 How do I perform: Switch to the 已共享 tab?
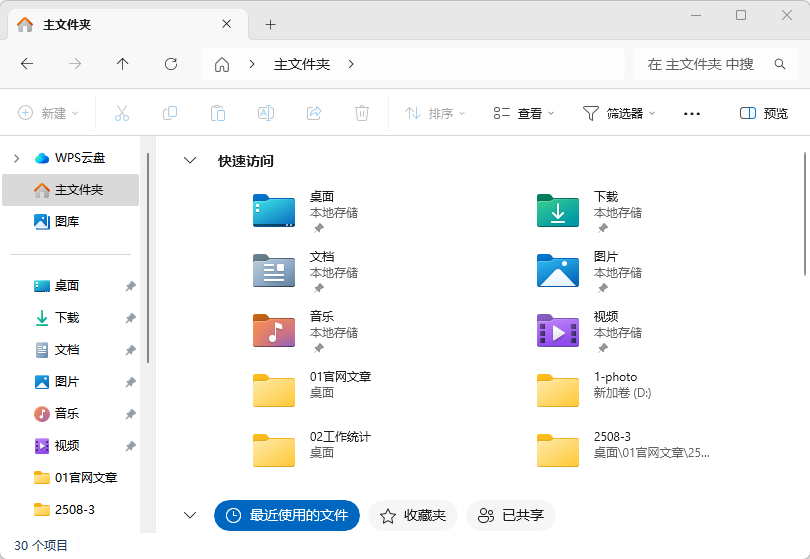pos(510,515)
